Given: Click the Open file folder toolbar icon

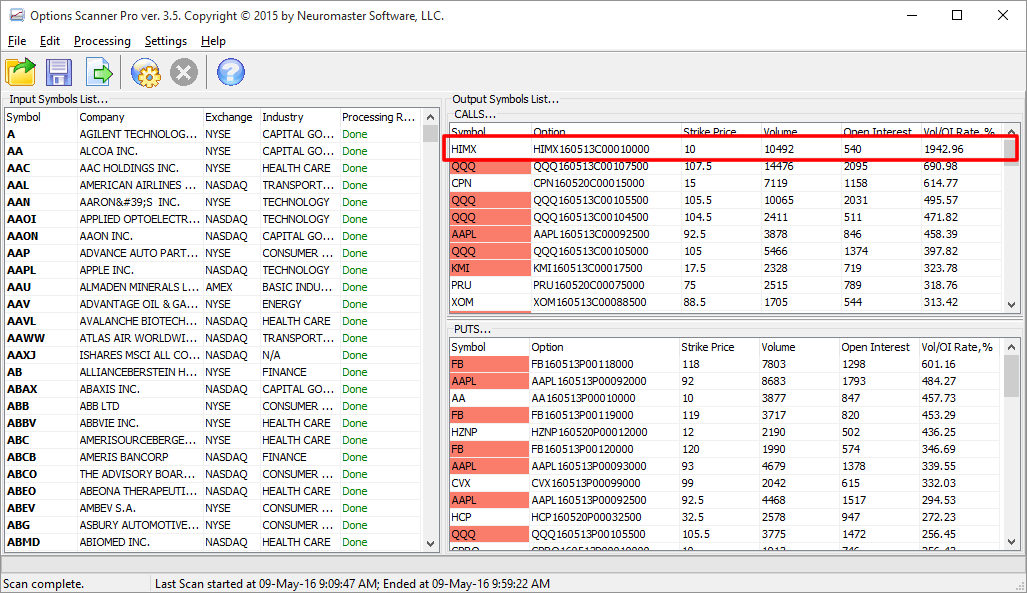Looking at the screenshot, I should coord(20,72).
